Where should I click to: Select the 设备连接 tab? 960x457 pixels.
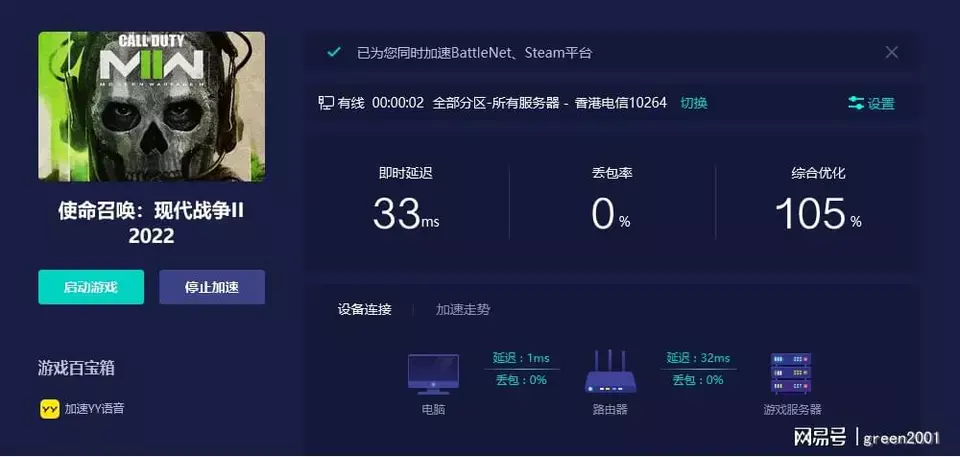(x=364, y=309)
